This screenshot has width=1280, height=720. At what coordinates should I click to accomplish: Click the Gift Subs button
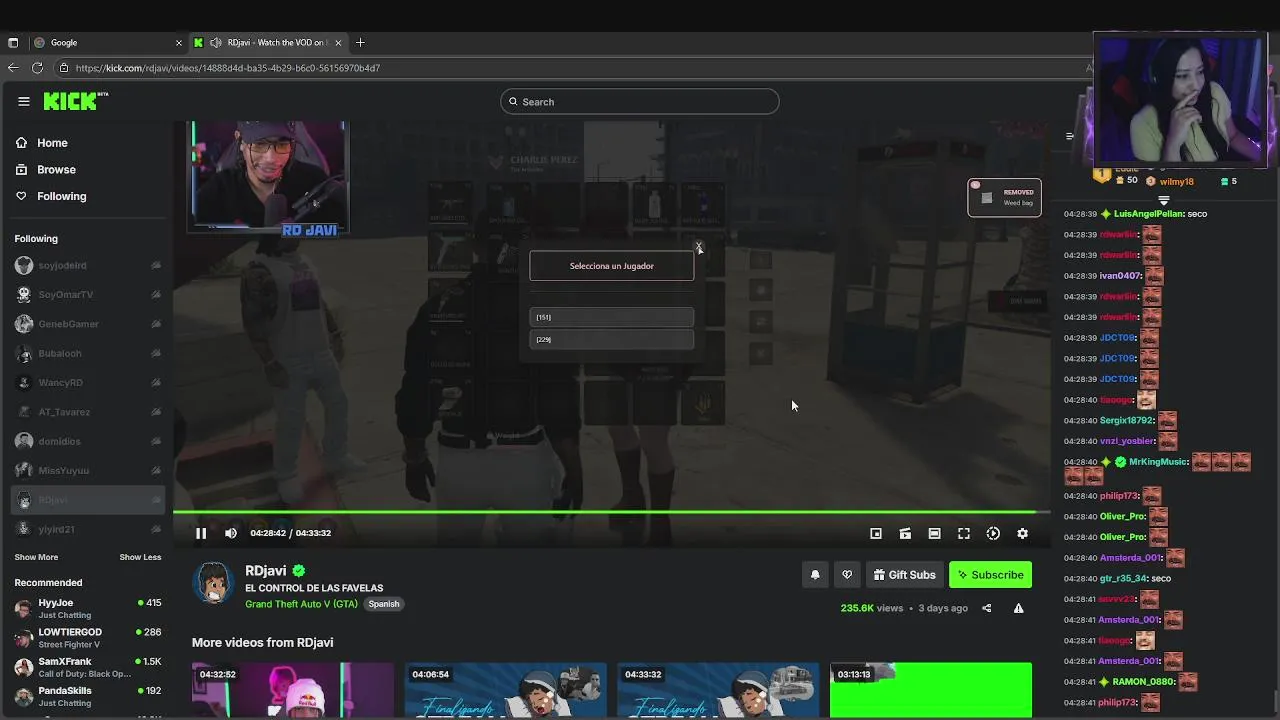(x=904, y=575)
